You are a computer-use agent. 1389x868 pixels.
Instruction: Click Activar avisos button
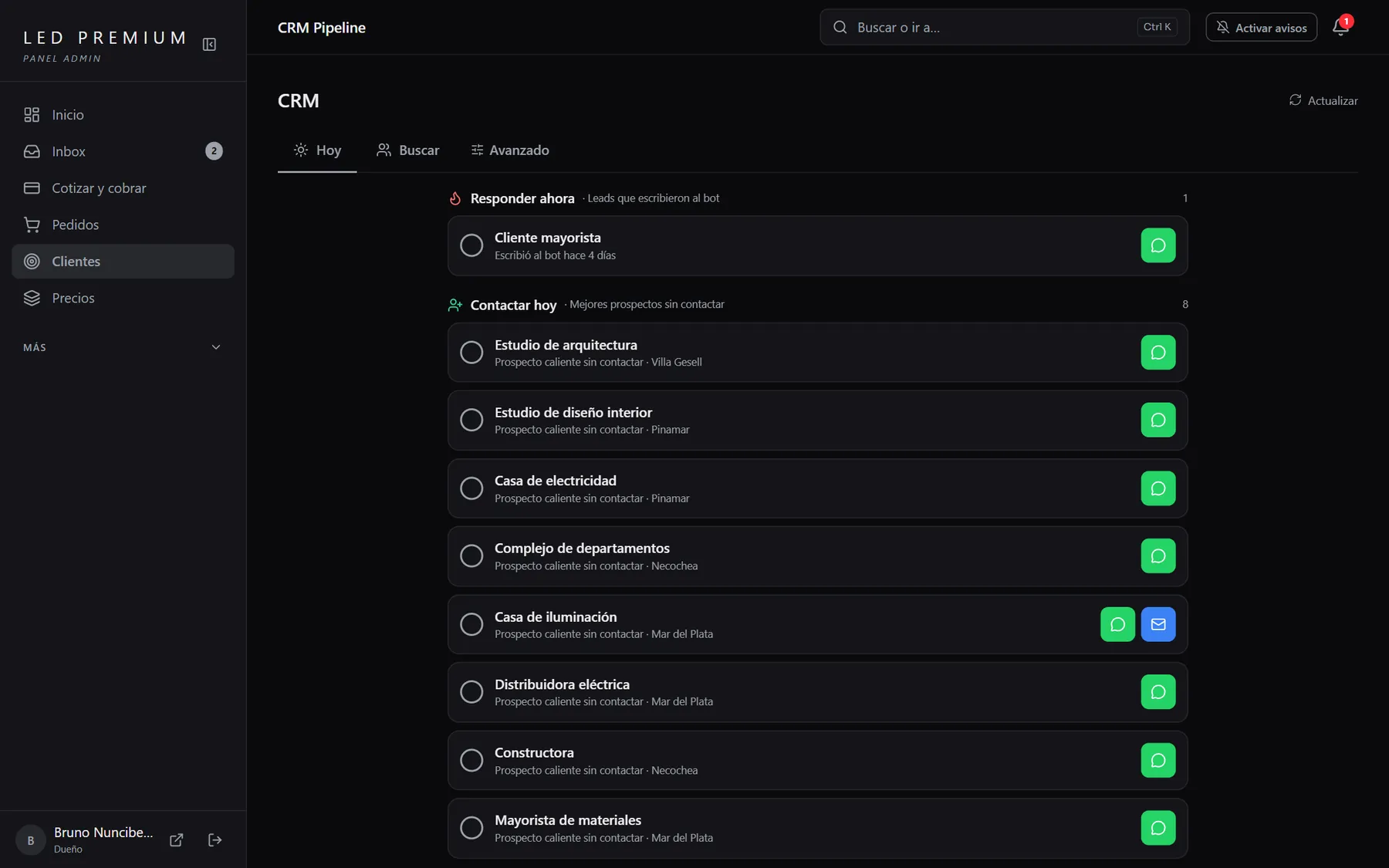1261,27
